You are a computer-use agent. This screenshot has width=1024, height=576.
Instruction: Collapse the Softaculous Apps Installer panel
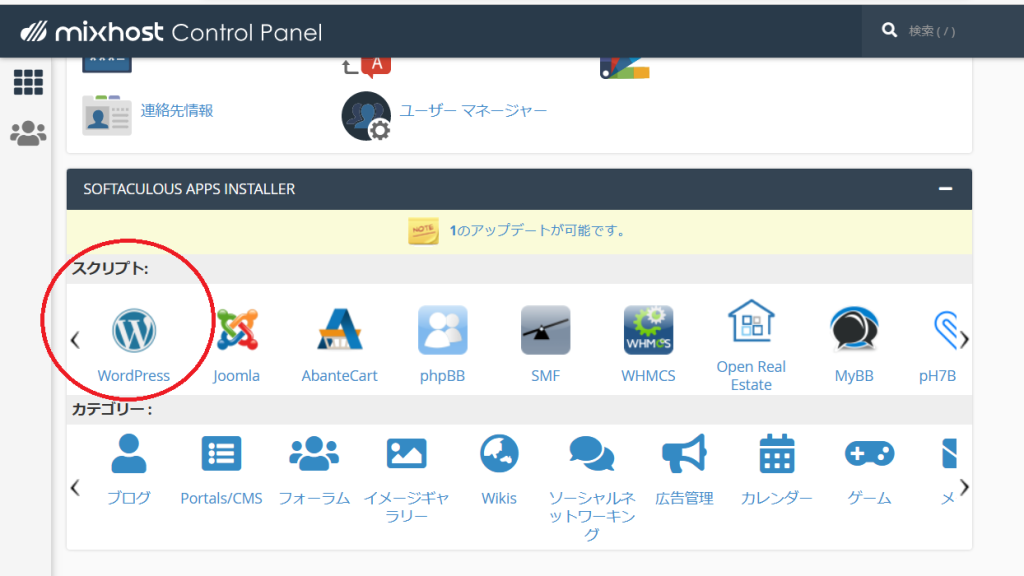point(944,188)
